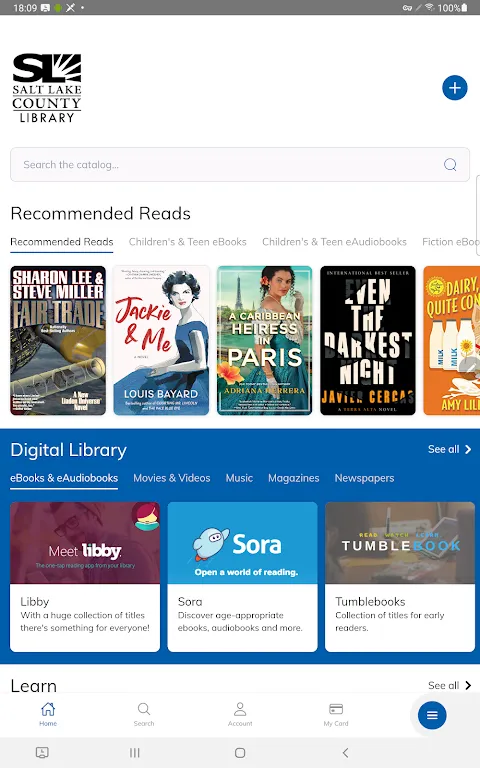Screen dimensions: 480x768
Task: Switch to Children's & Teen eBooks tab
Action: click(x=188, y=242)
